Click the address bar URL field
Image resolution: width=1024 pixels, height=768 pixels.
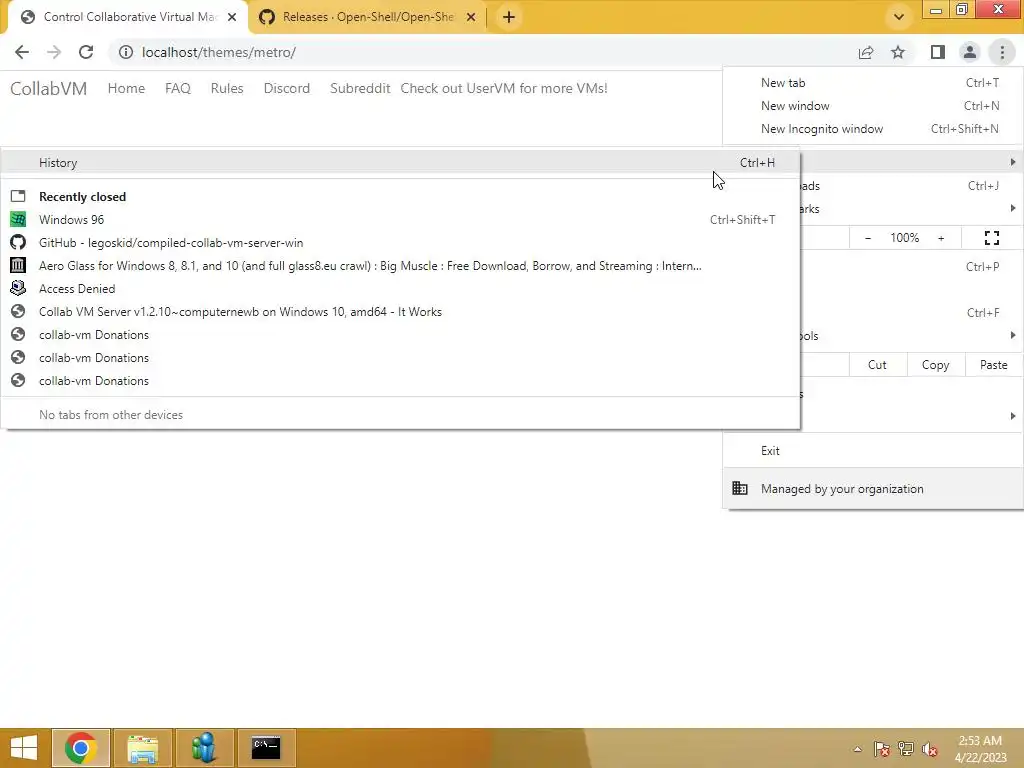pyautogui.click(x=483, y=52)
